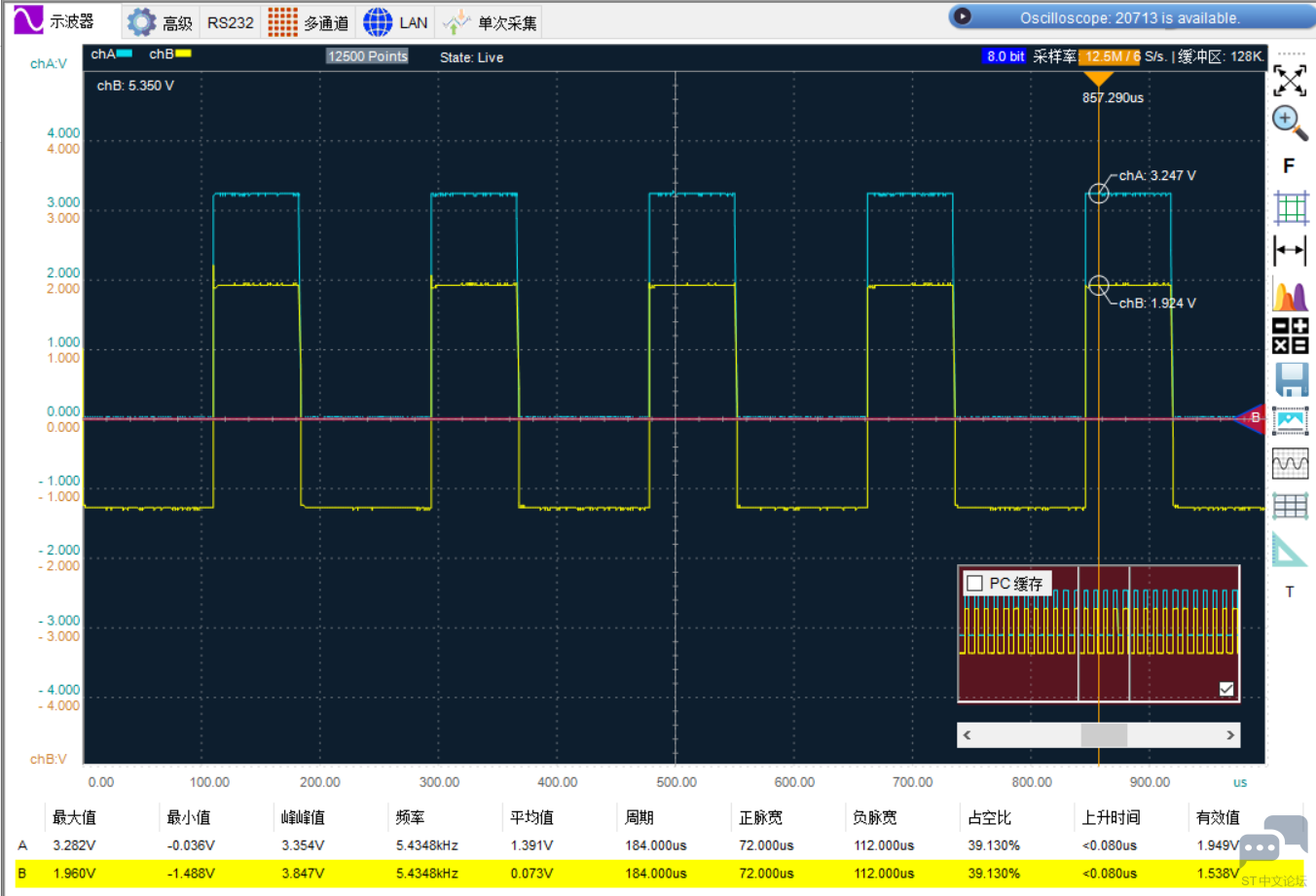Click the cursor circle on chB waveform
Screen dimensions: 1316x896
[x=1098, y=285]
